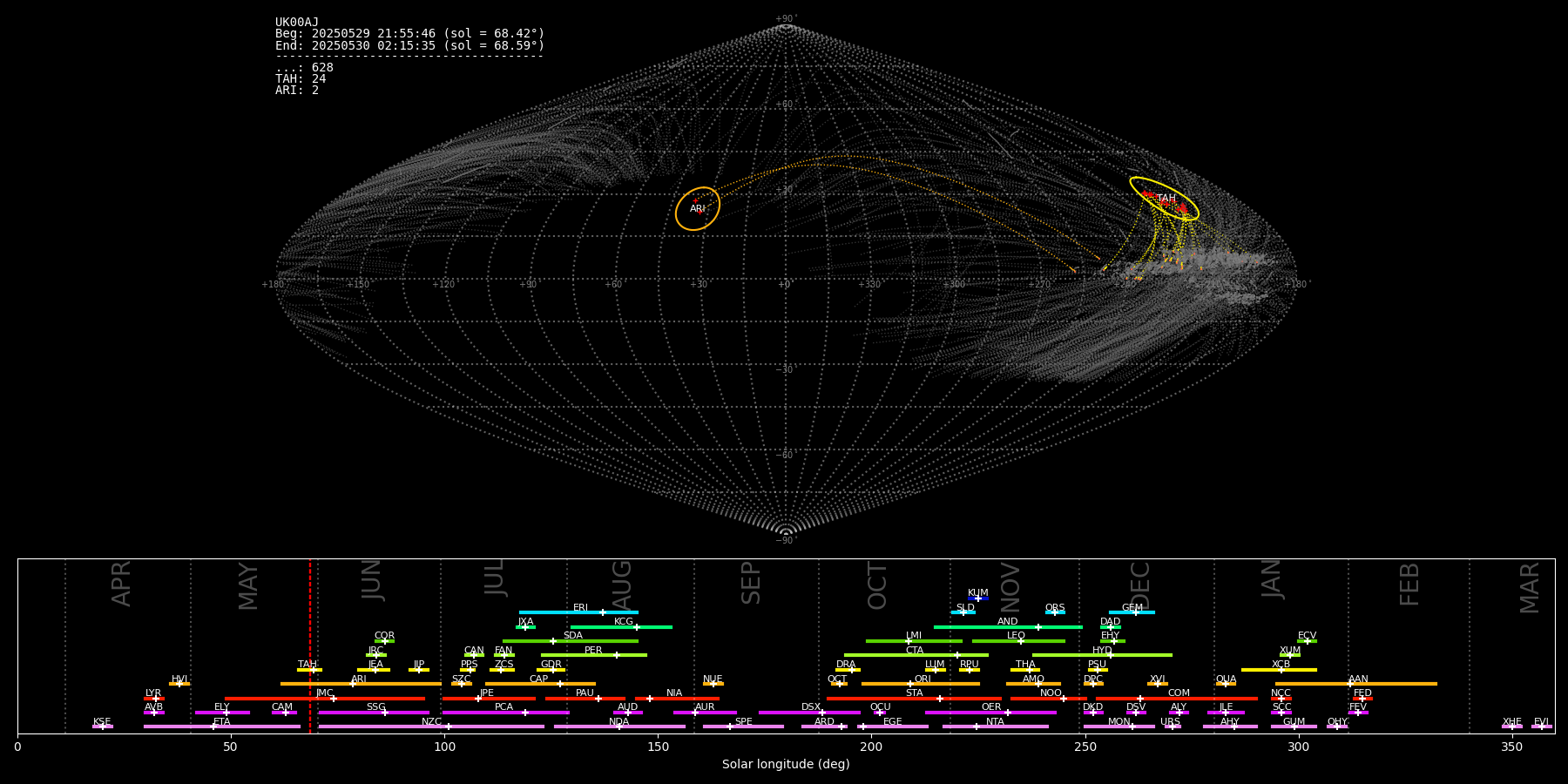Screen dimensions: 1568x784
Task: Click the SDA shower label
Action: tap(573, 636)
